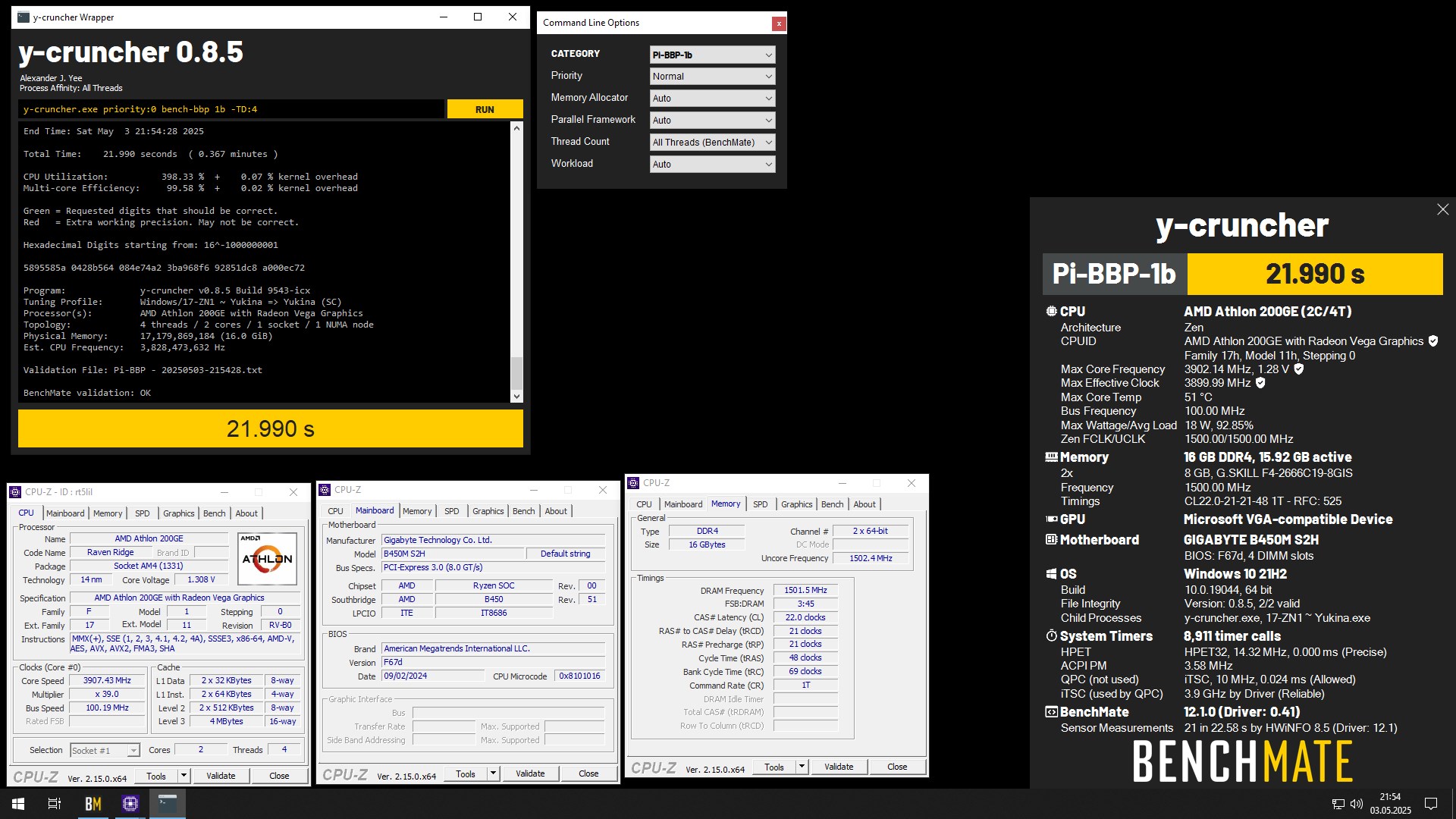
Task: Click the Memory section icon in BenchMate panel
Action: pos(1051,457)
